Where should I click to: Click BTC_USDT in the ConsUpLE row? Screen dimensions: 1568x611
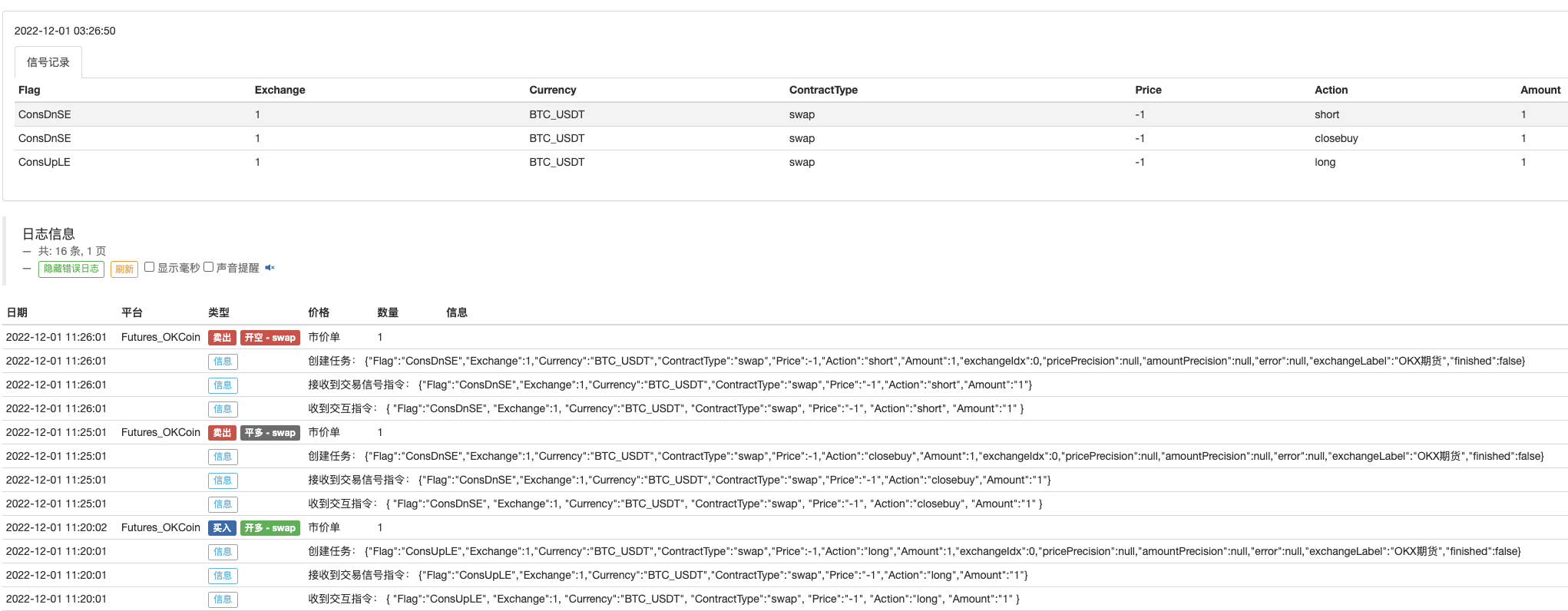[557, 162]
